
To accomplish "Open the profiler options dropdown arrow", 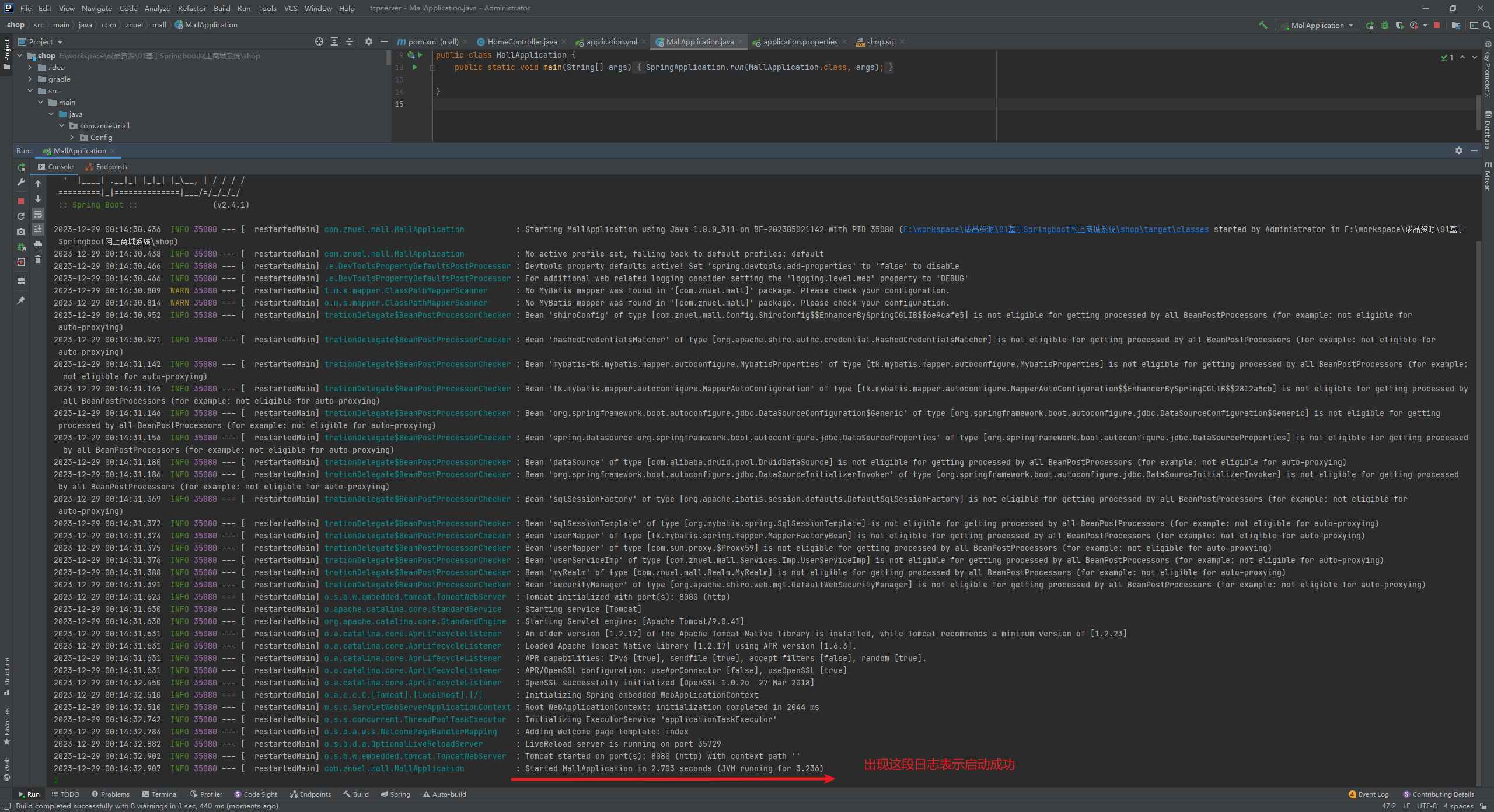I will [x=1425, y=25].
